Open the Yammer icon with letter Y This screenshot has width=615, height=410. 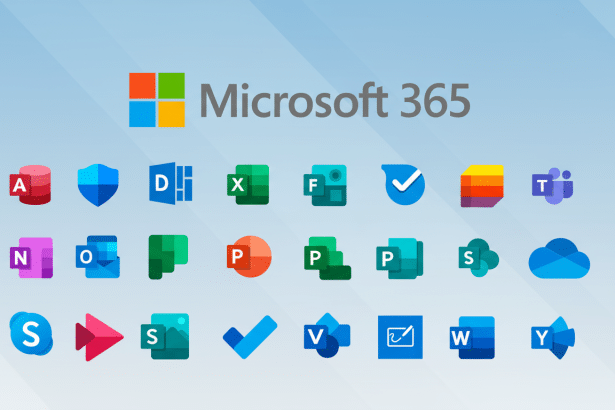(x=553, y=338)
